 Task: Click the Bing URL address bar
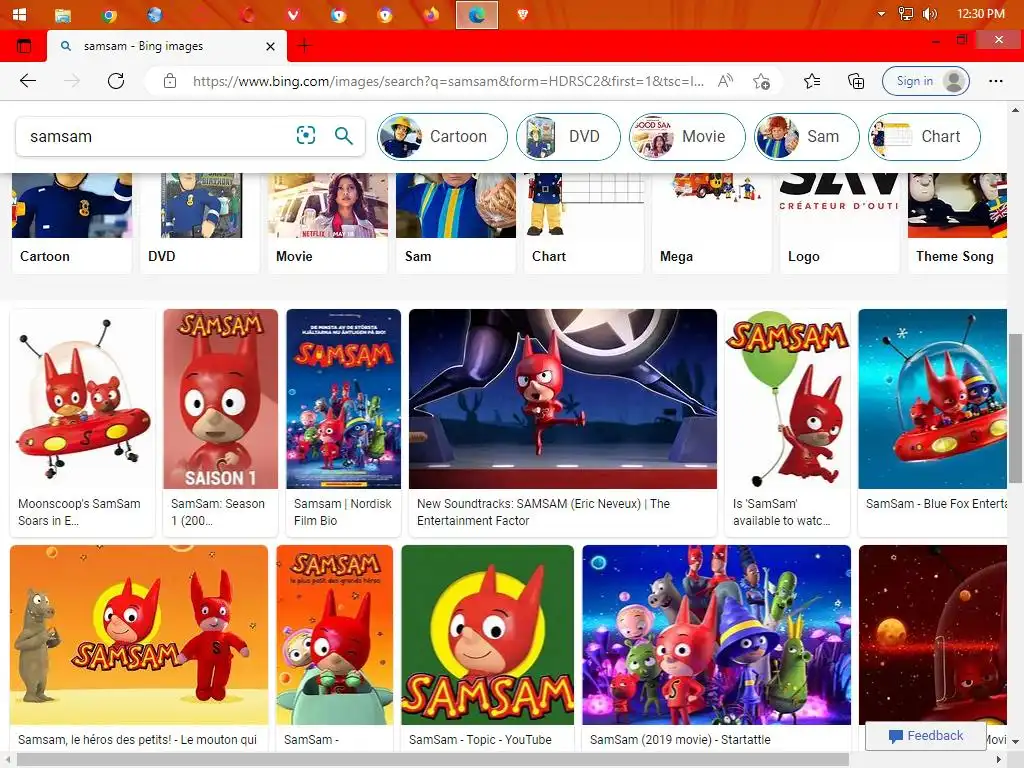click(448, 81)
